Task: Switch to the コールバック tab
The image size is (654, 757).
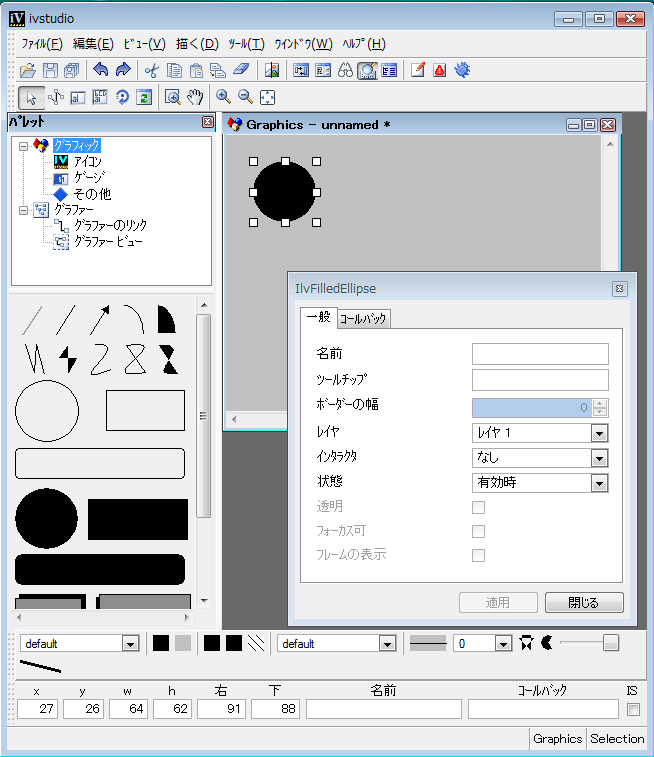Action: click(363, 319)
